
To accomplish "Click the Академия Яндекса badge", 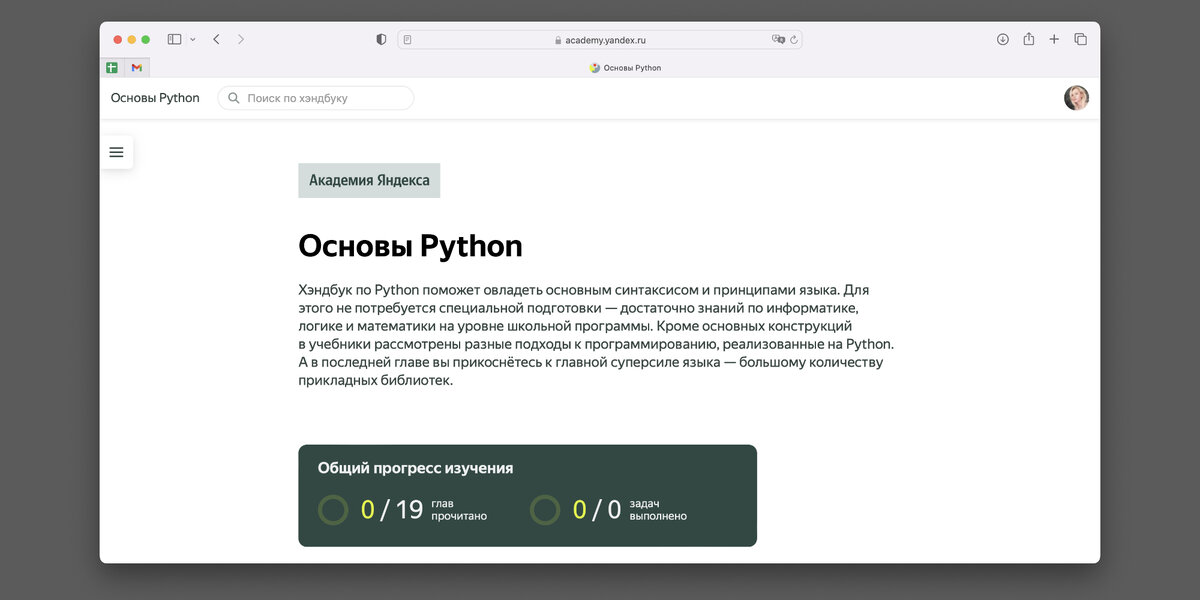I will pos(369,180).
